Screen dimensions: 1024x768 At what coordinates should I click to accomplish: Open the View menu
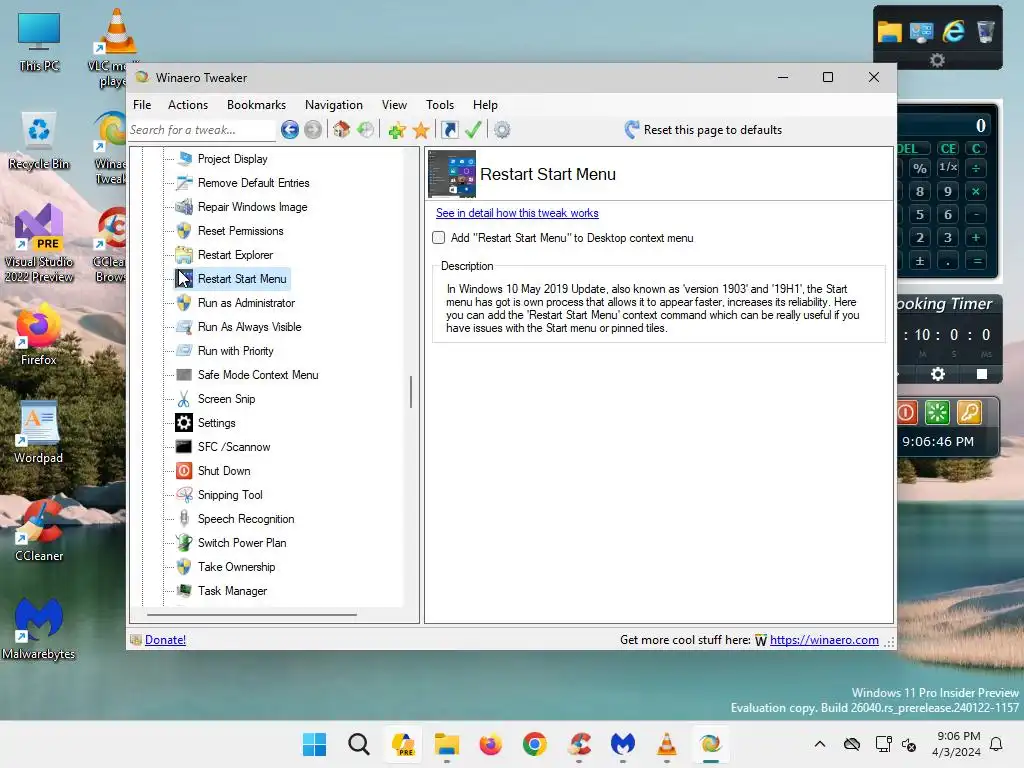coord(394,104)
